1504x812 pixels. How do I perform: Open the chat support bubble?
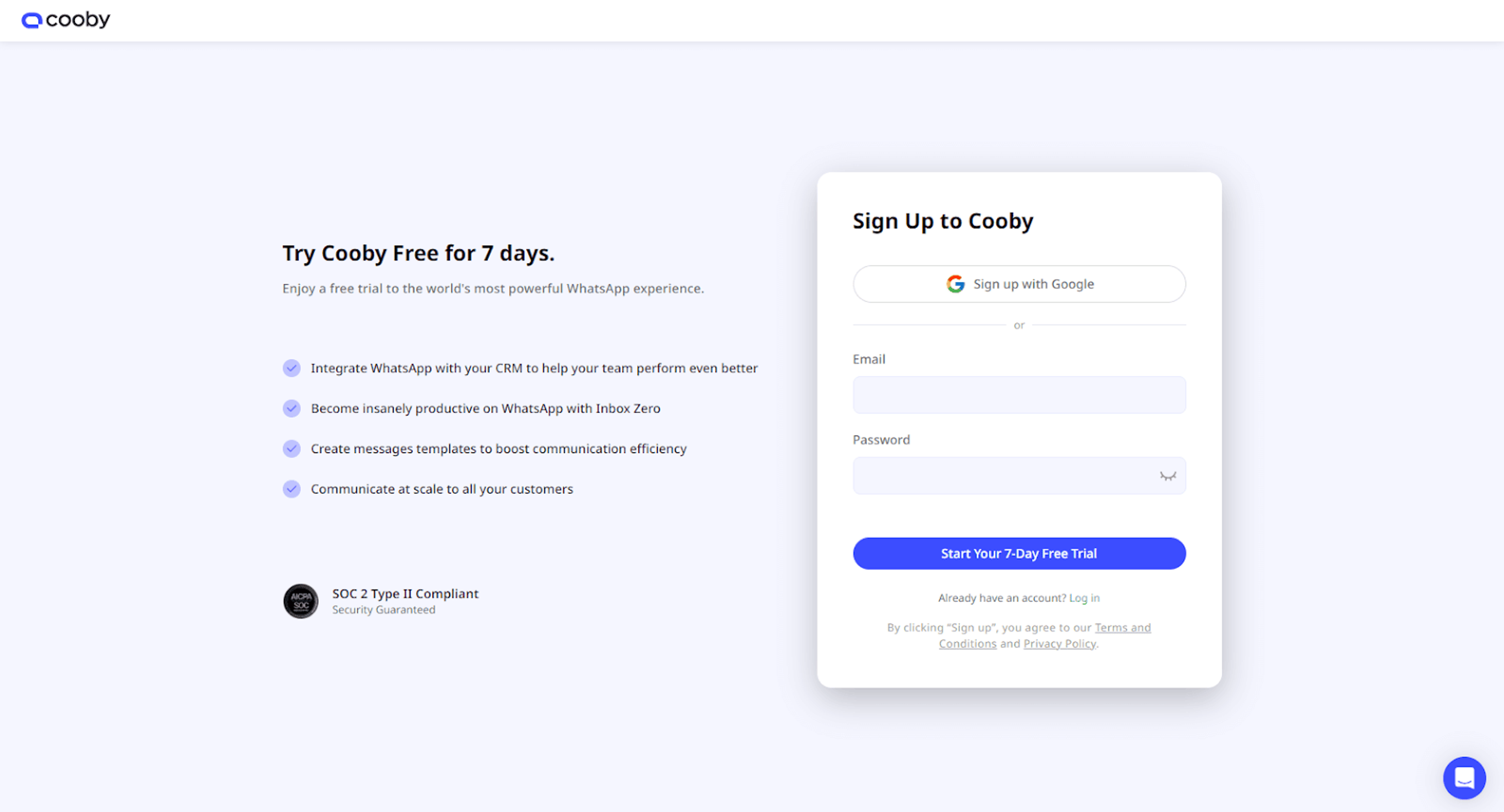1464,778
